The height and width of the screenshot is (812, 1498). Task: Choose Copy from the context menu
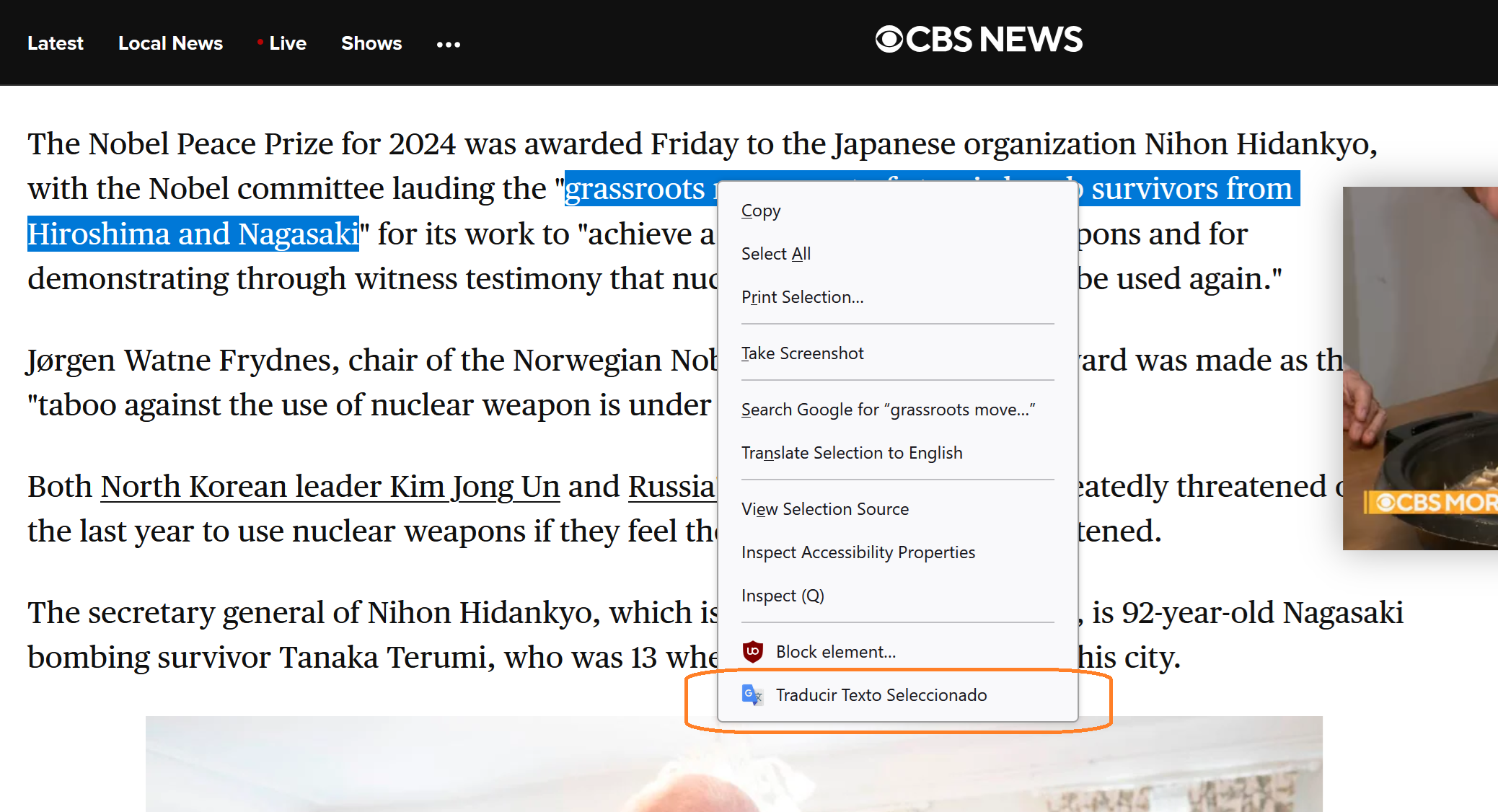897,211
